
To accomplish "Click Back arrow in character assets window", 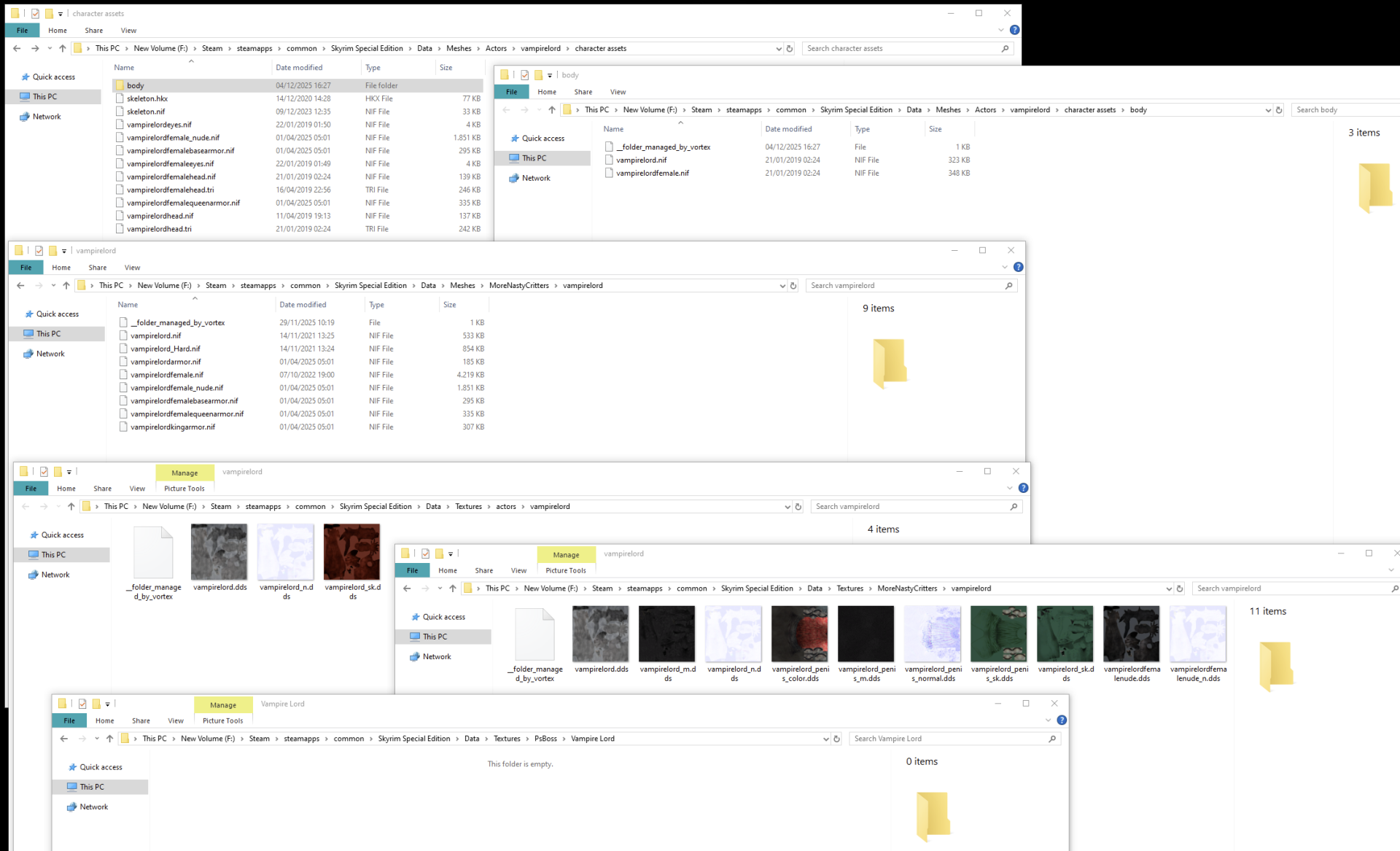I will pos(17,49).
